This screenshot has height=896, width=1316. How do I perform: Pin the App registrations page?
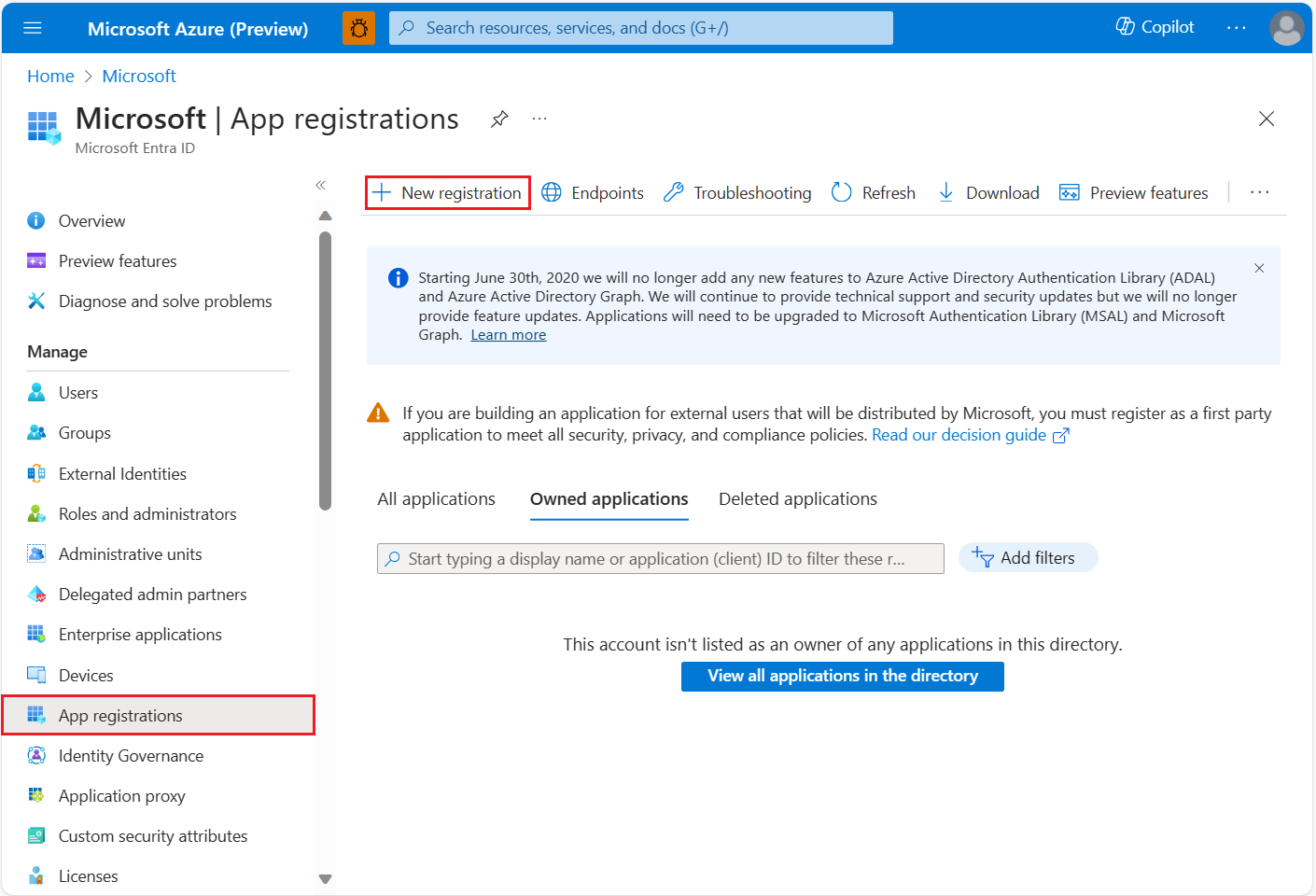499,119
